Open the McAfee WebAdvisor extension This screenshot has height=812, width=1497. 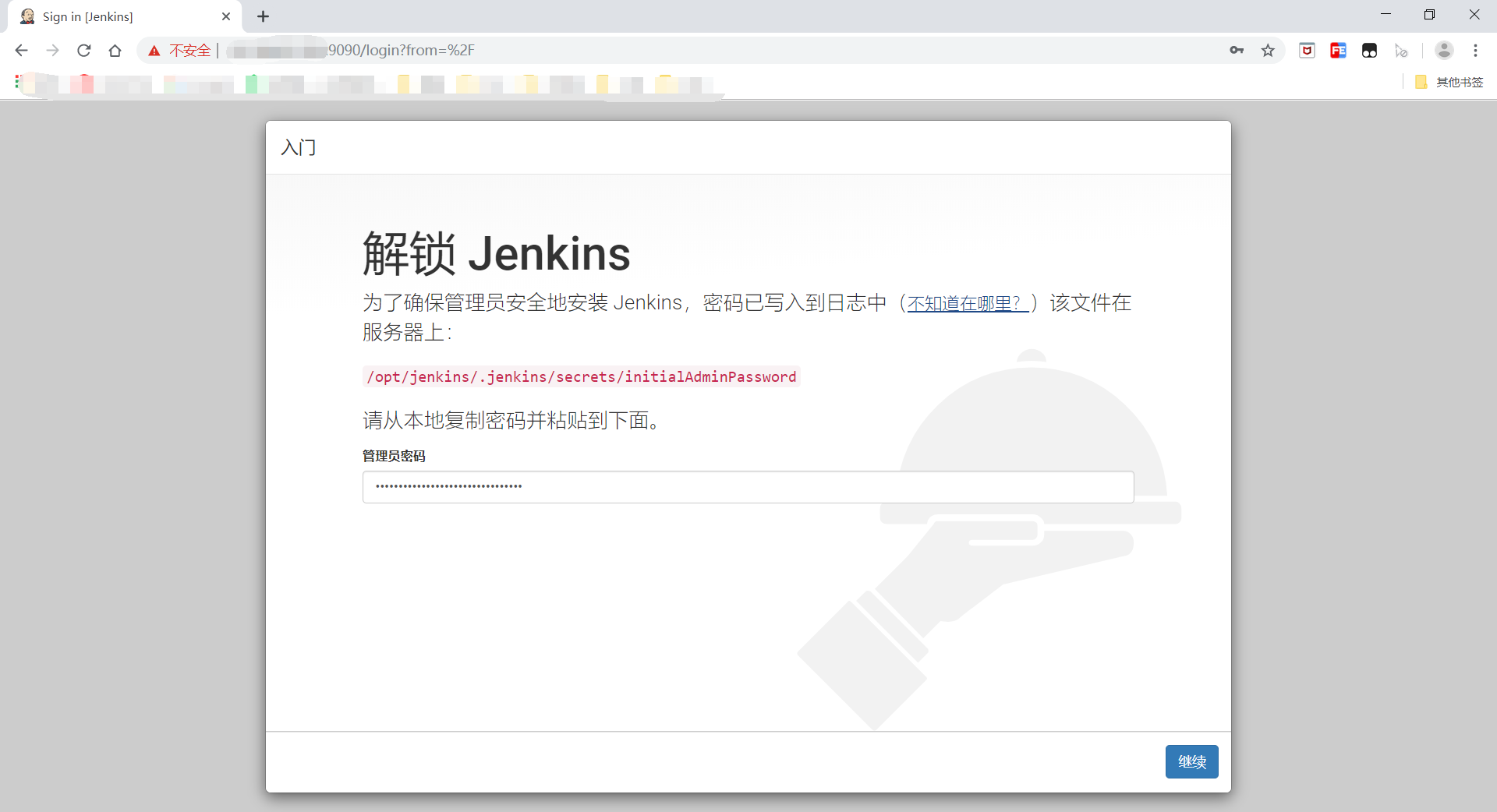pyautogui.click(x=1307, y=50)
